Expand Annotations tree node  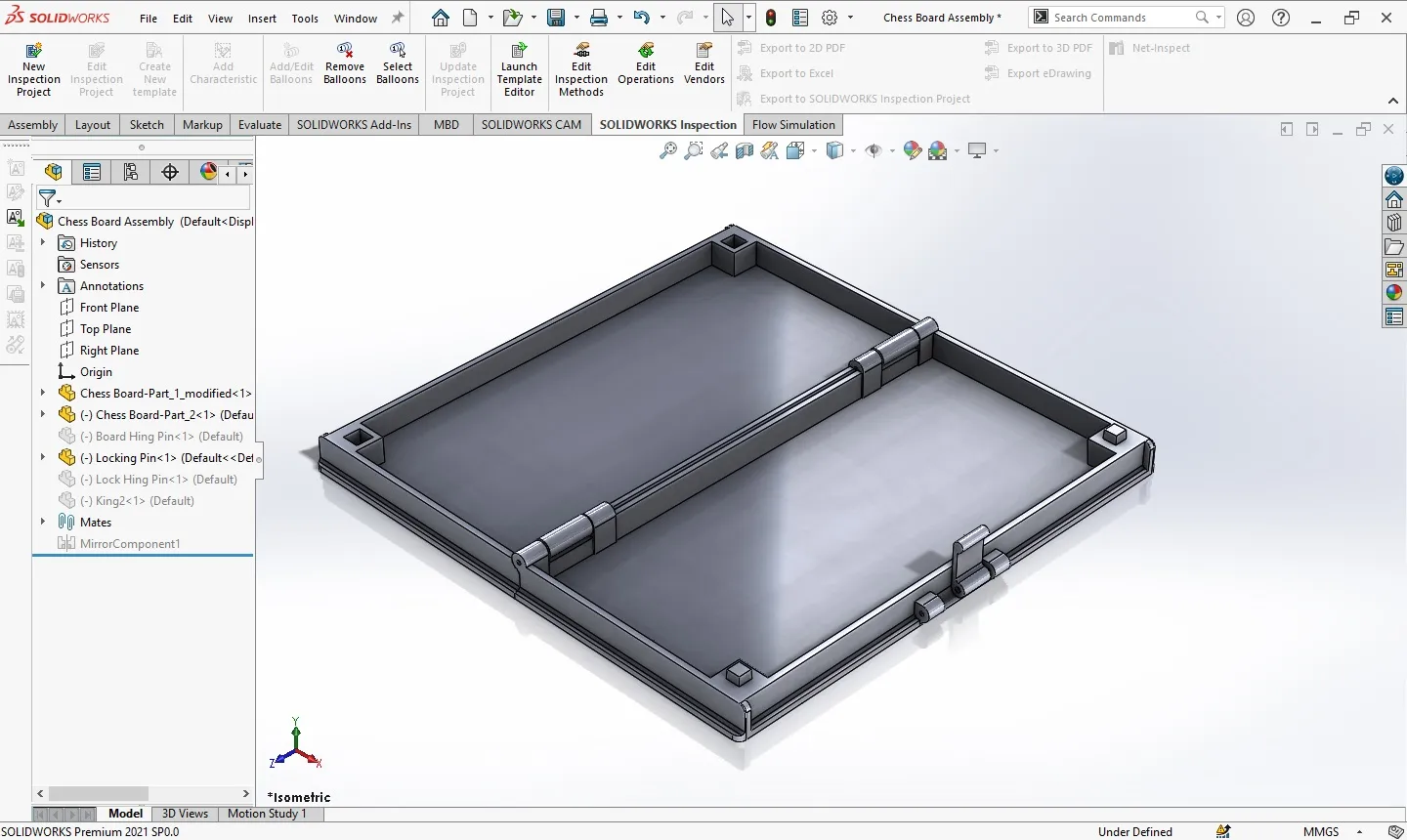click(42, 285)
